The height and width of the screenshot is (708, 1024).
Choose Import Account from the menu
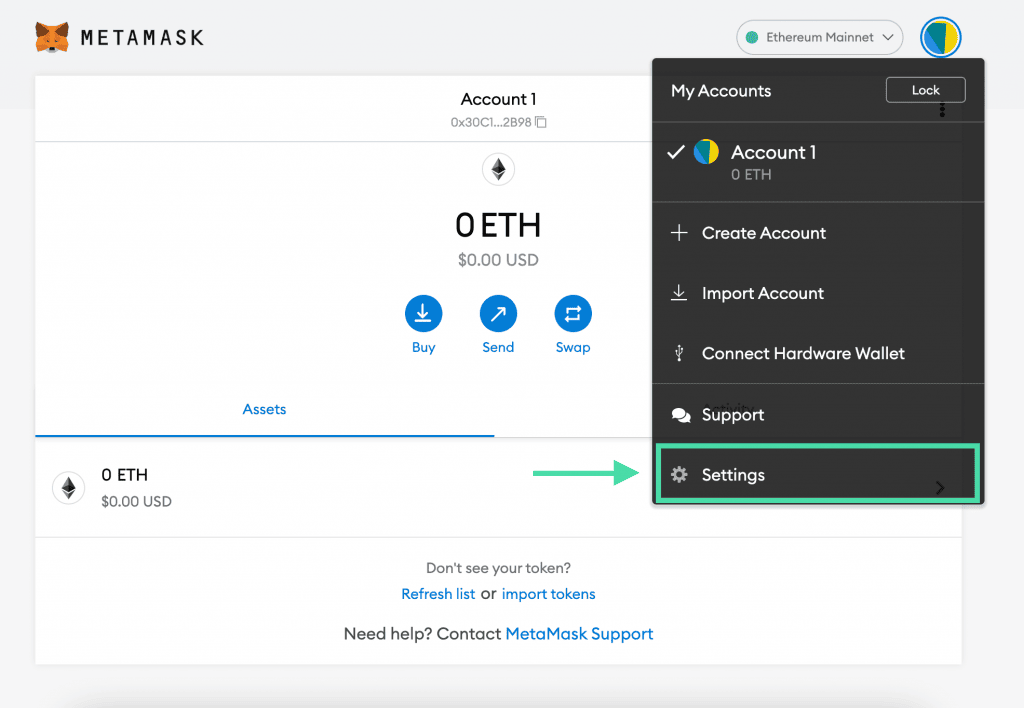[818, 293]
